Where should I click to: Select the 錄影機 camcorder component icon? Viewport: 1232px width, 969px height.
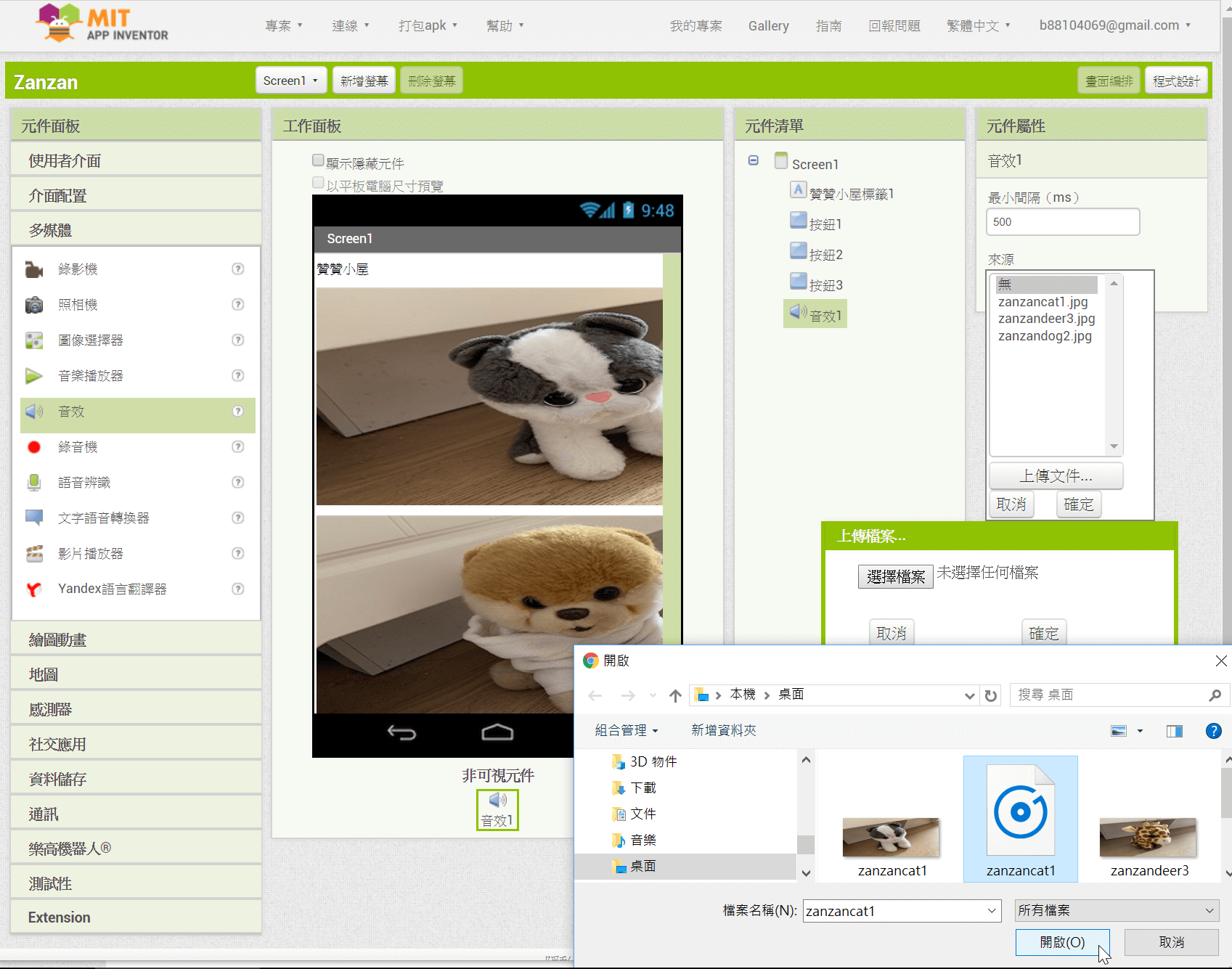(34, 269)
